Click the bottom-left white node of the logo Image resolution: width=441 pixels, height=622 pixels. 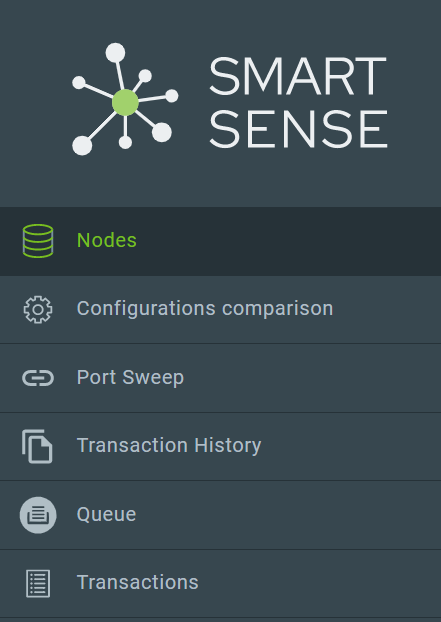[82, 146]
